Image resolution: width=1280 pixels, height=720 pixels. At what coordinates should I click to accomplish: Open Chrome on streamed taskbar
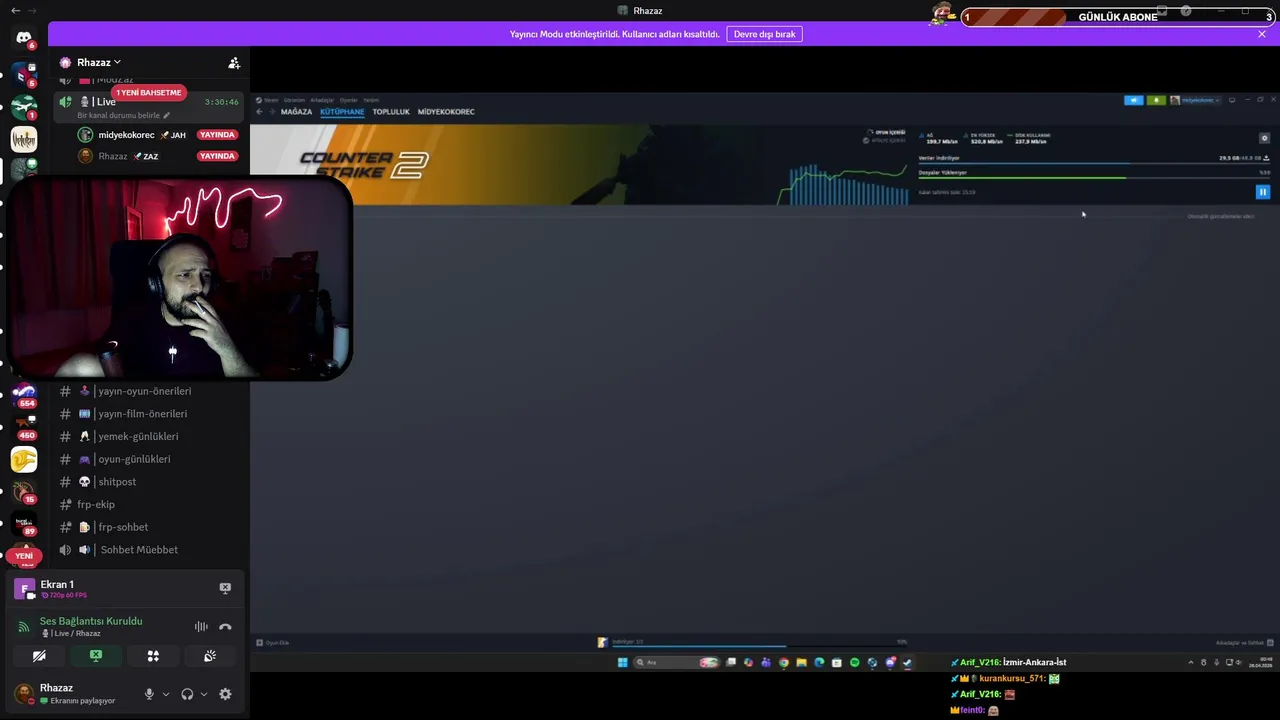tap(783, 662)
